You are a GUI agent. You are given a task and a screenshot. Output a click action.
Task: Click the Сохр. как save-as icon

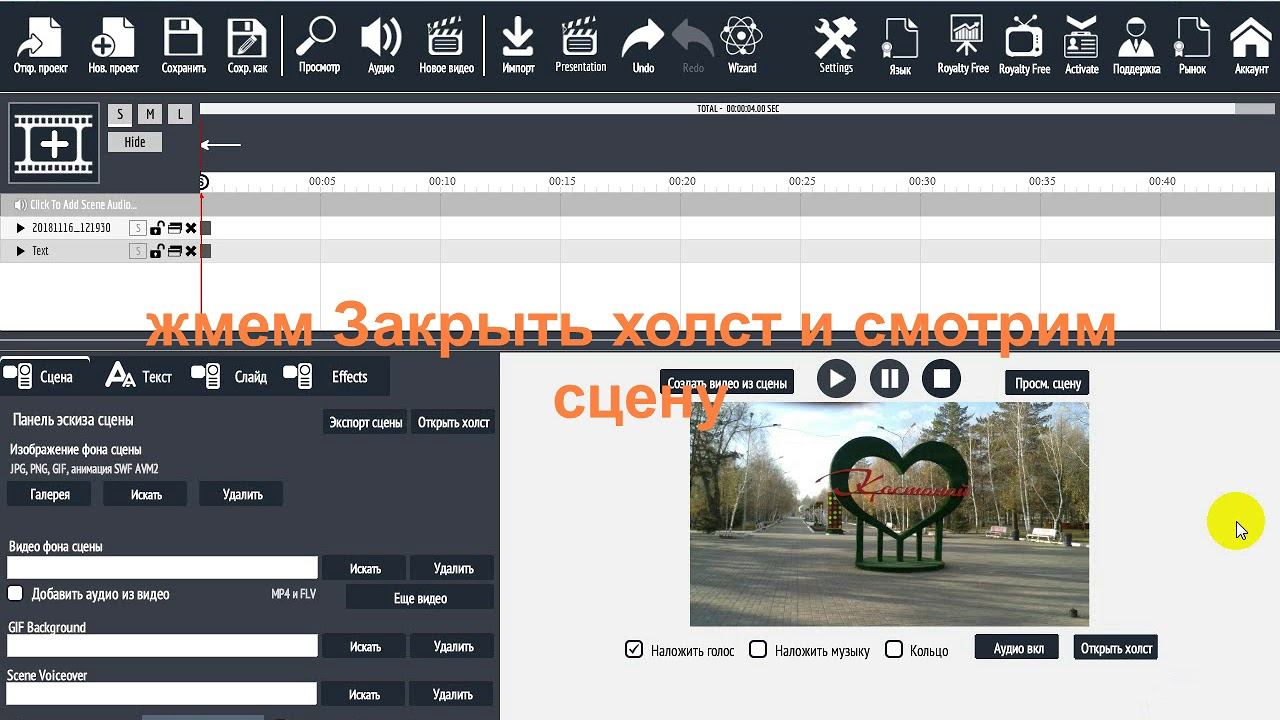point(246,46)
